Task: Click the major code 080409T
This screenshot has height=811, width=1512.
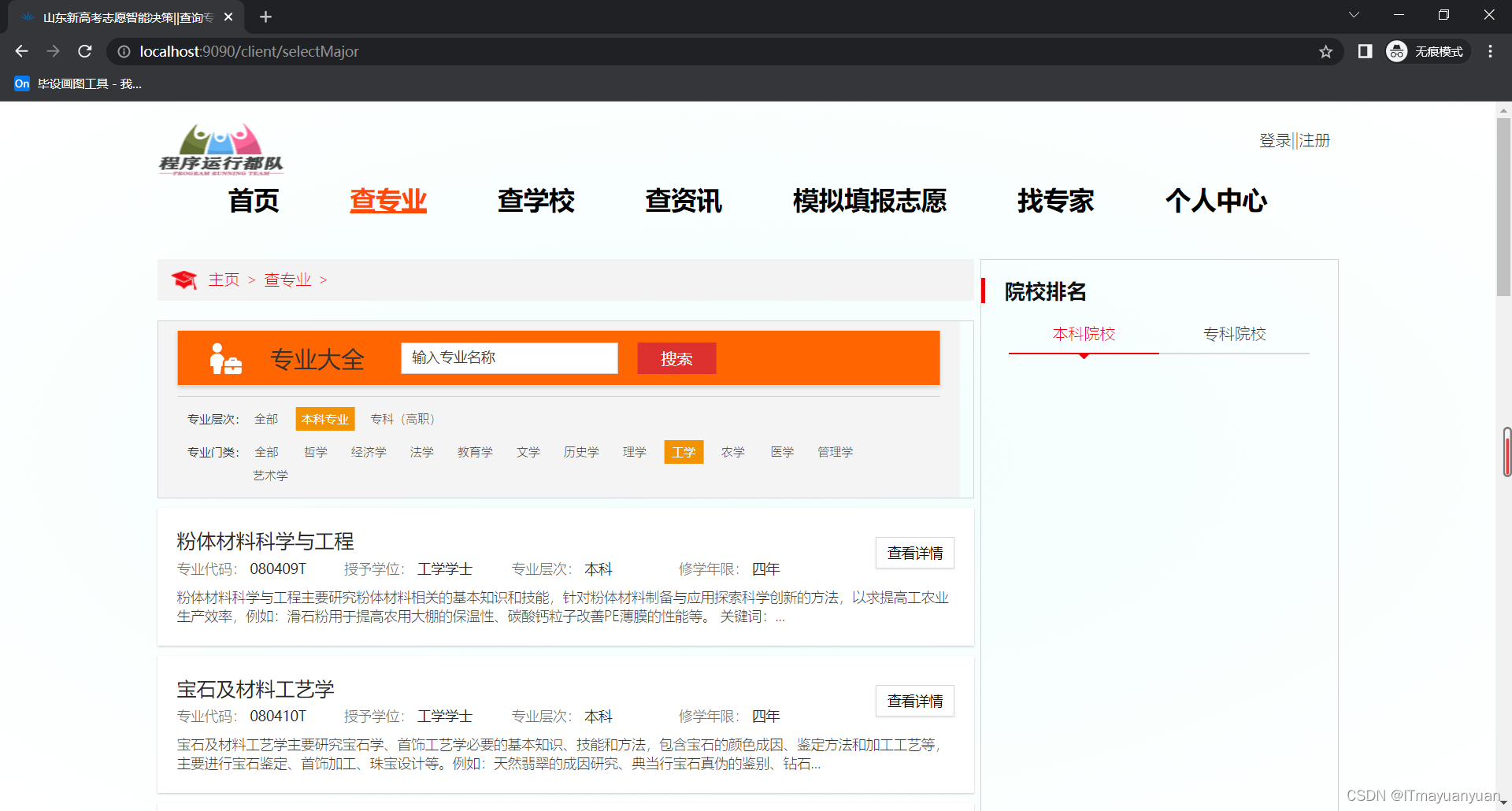Action: click(278, 569)
